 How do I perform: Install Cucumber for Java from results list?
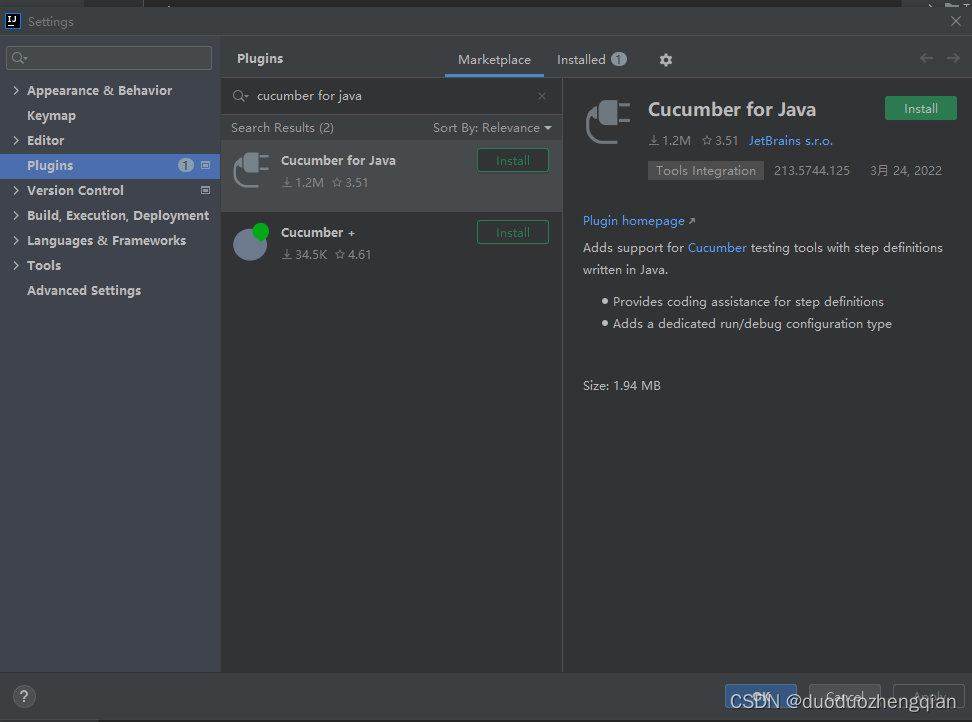coord(513,161)
